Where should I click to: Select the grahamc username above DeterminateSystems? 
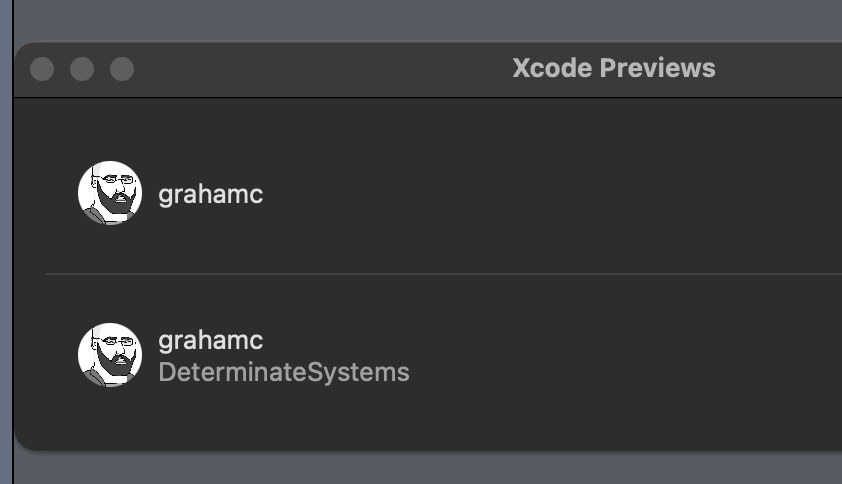click(x=210, y=340)
